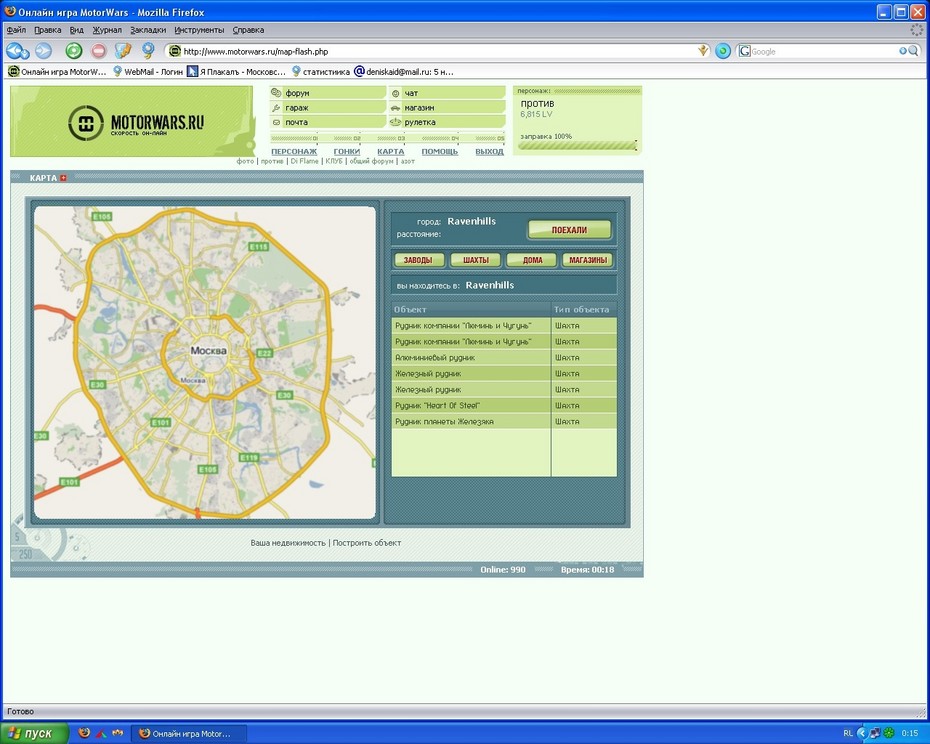930x744 pixels.
Task: Open the гараж section in site menu
Action: coord(296,107)
